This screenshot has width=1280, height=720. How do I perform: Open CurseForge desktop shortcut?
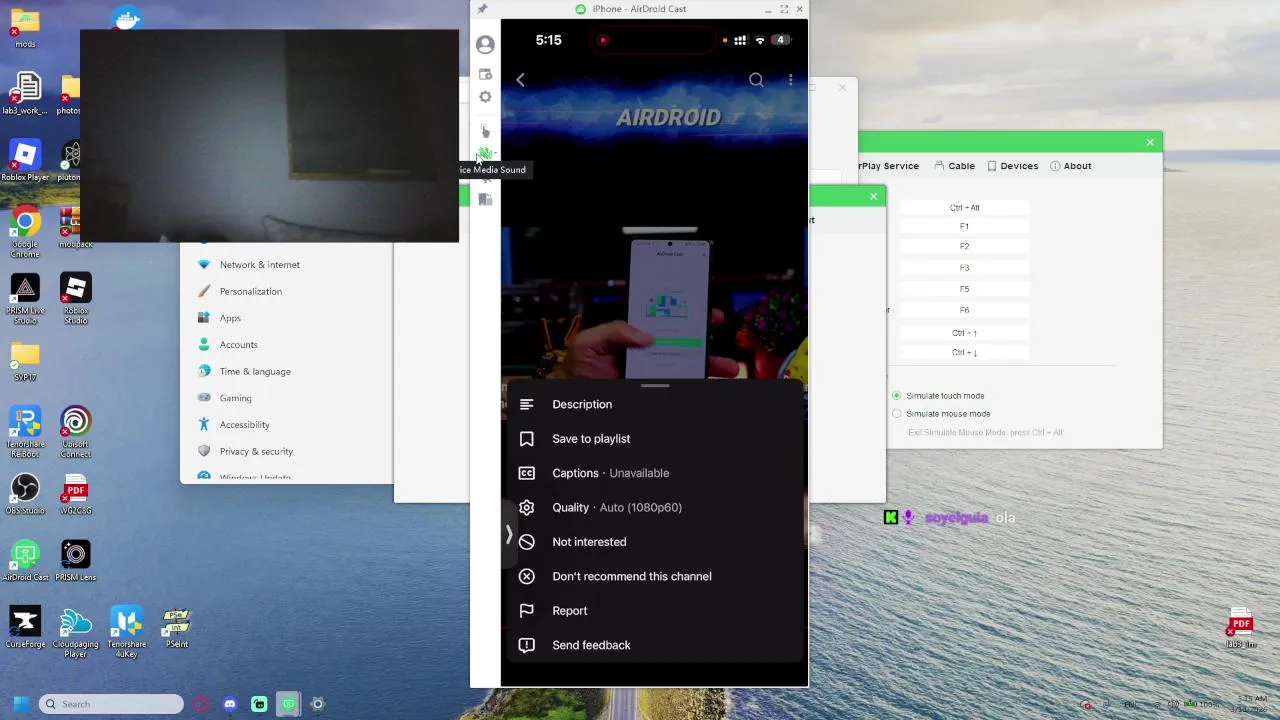tap(25, 627)
